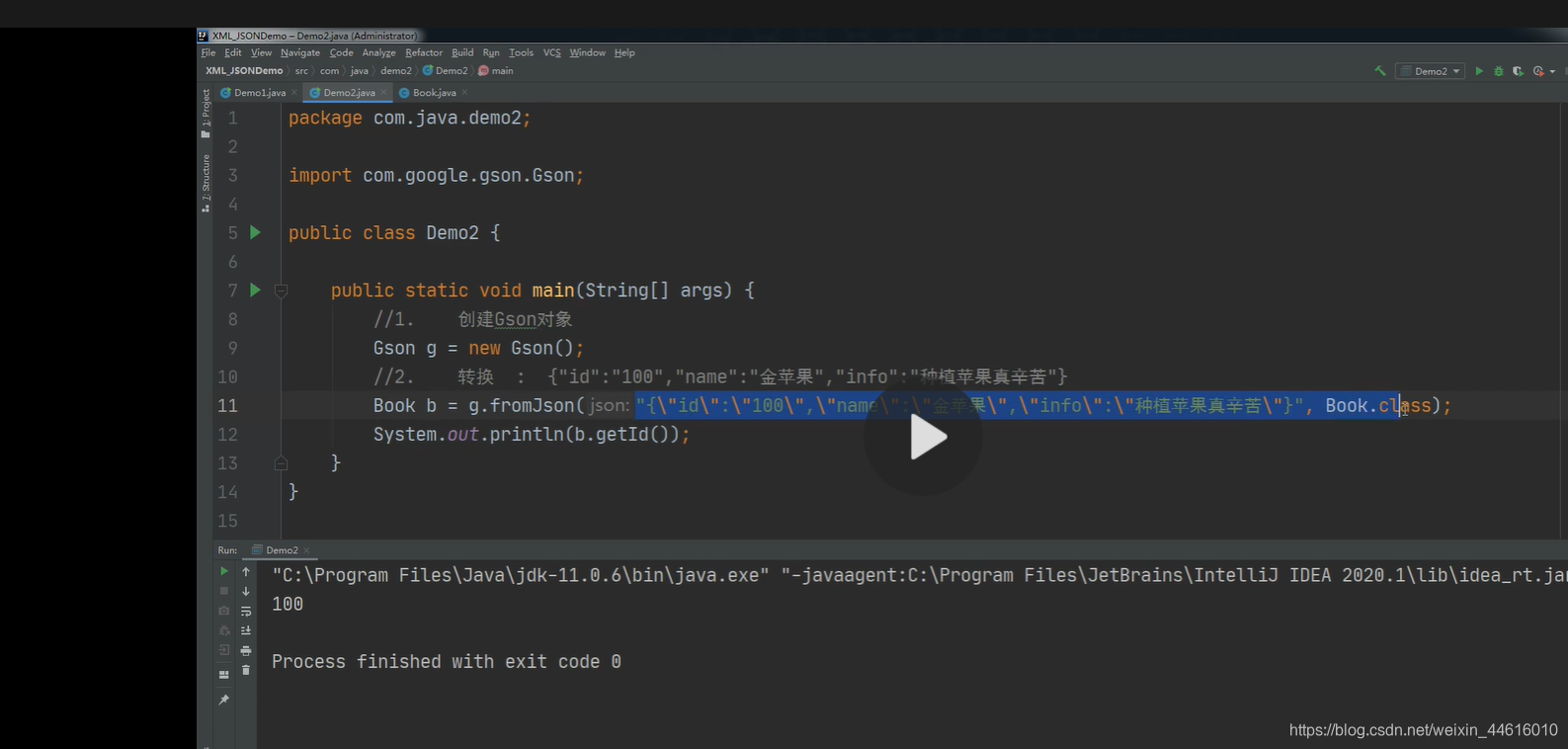Close the Demo2.java tab
This screenshot has height=749, width=1568.
click(x=384, y=93)
